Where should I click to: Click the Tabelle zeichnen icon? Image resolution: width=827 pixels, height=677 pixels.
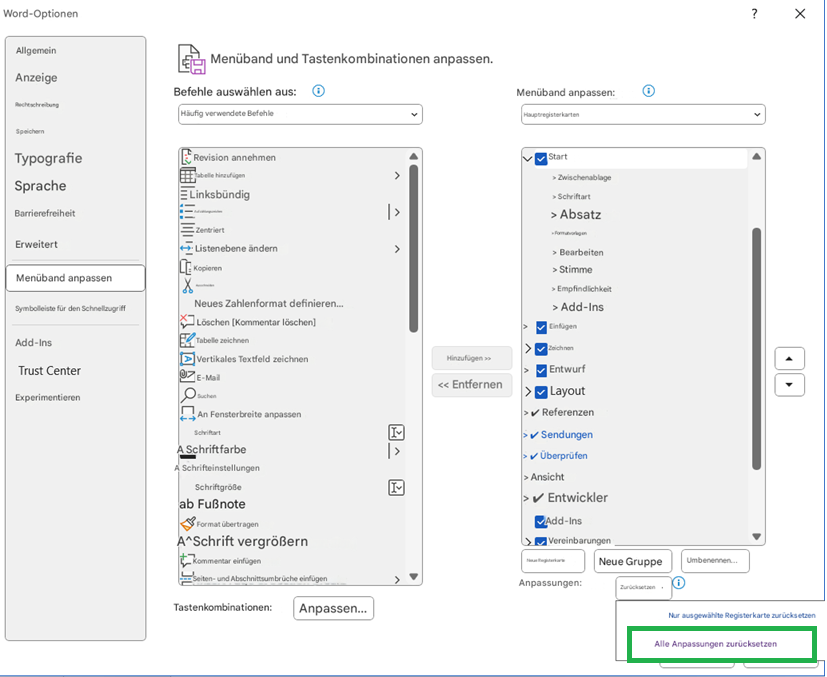[187, 340]
